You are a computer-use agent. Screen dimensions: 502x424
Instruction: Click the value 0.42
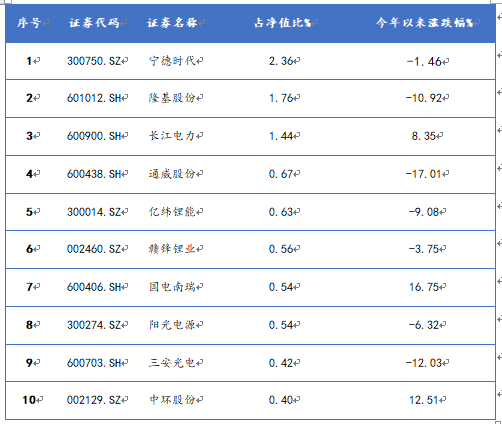281,363
